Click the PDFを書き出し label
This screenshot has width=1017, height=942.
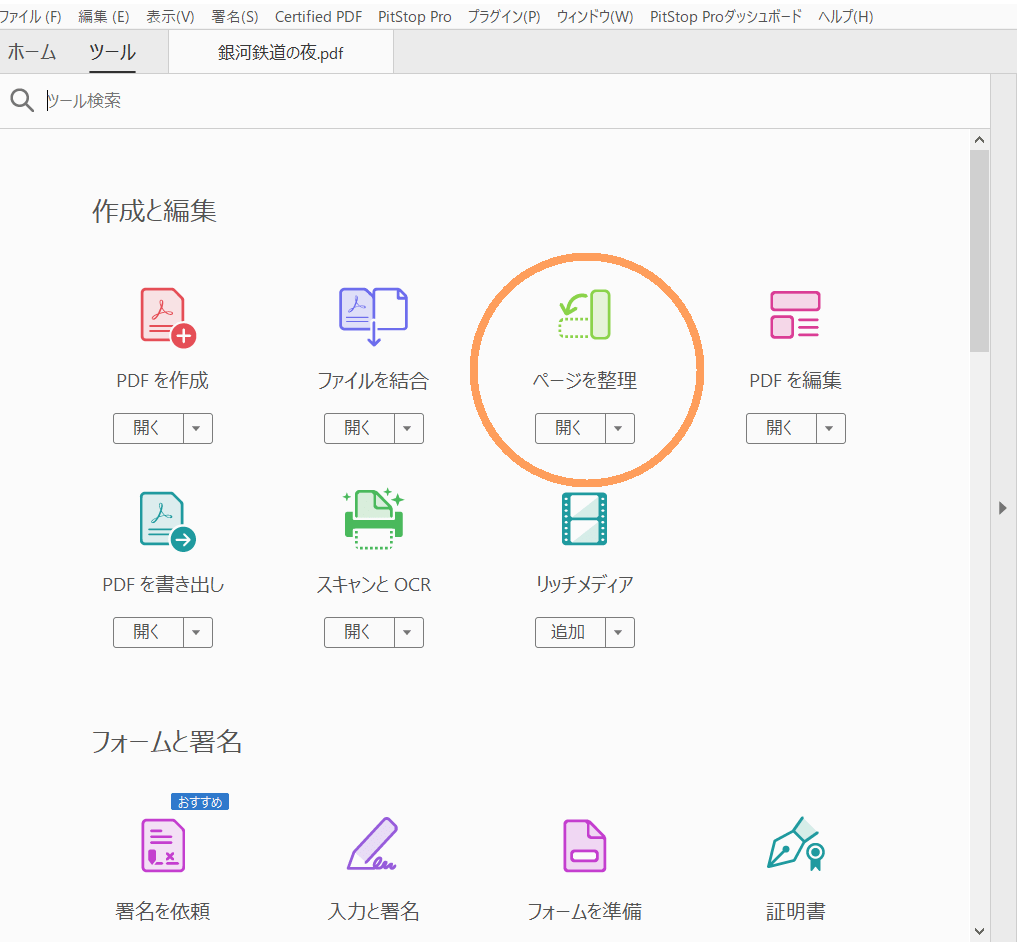(163, 585)
